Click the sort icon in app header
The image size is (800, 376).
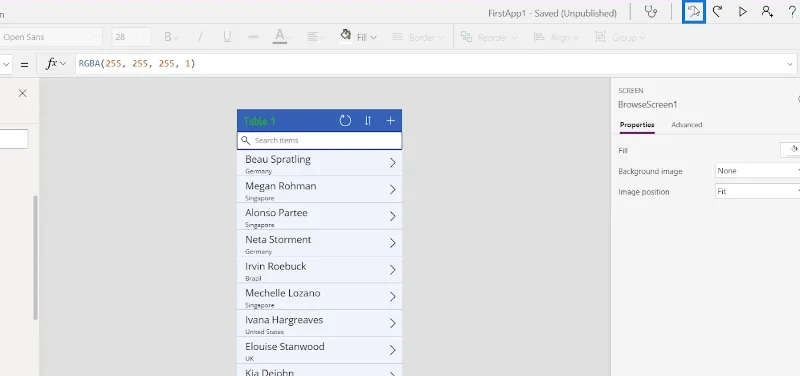point(368,120)
